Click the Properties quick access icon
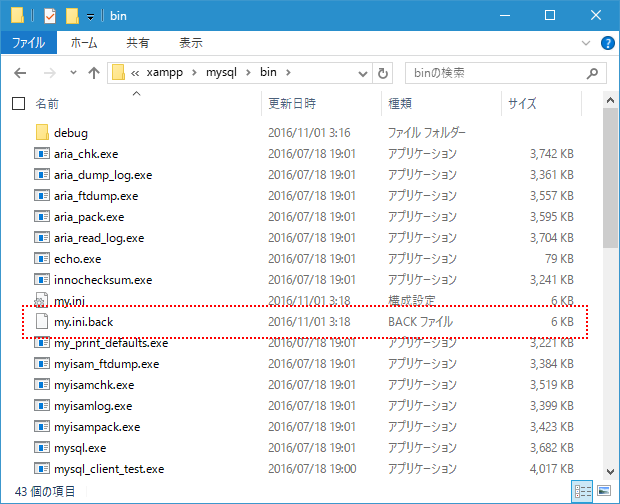Screen dimensions: 620x504 pyautogui.click(x=50, y=16)
